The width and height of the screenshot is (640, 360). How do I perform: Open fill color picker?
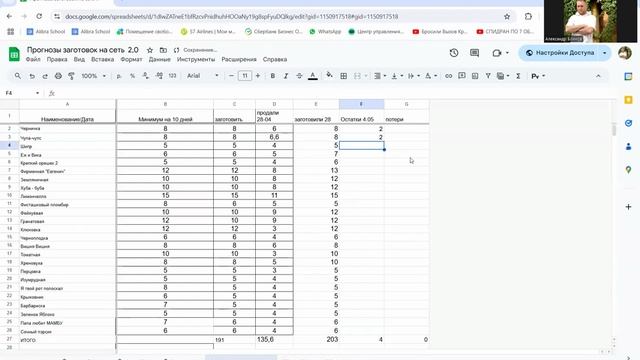point(329,75)
